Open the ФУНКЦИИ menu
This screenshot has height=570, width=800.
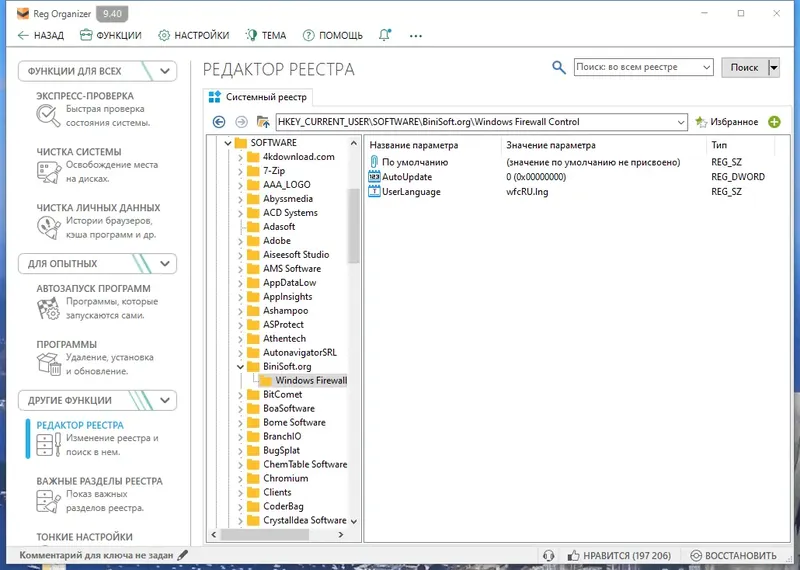coord(111,35)
